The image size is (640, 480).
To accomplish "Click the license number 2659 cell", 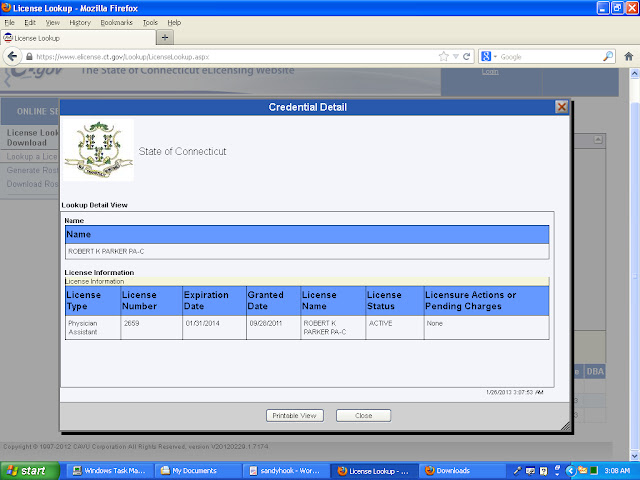I will click(151, 327).
